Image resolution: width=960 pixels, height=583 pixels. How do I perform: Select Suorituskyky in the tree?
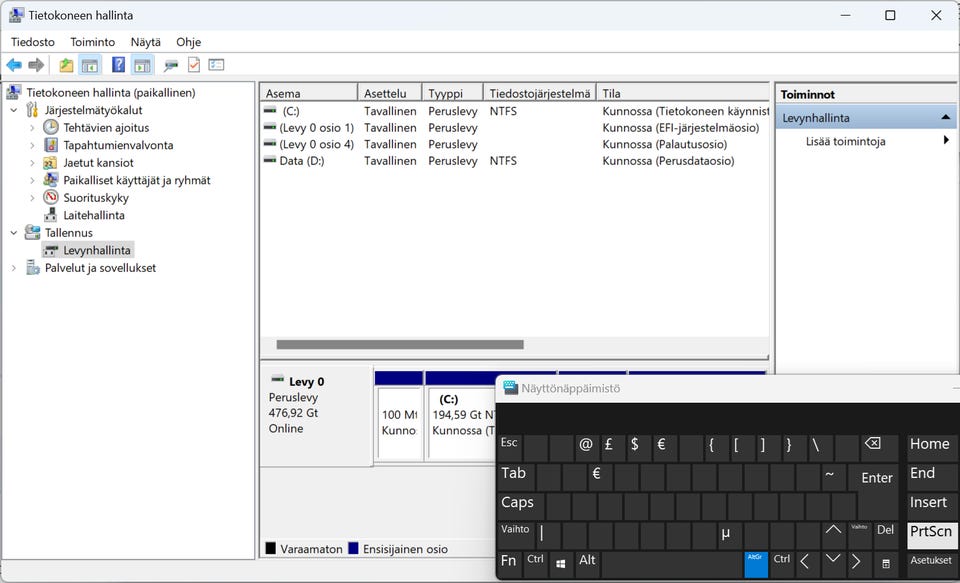(96, 198)
